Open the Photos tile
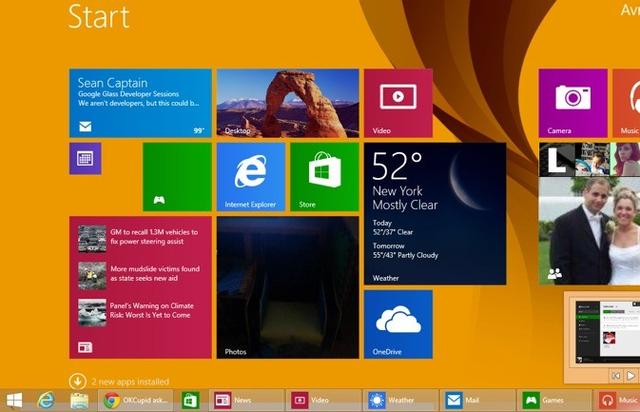 (287, 288)
